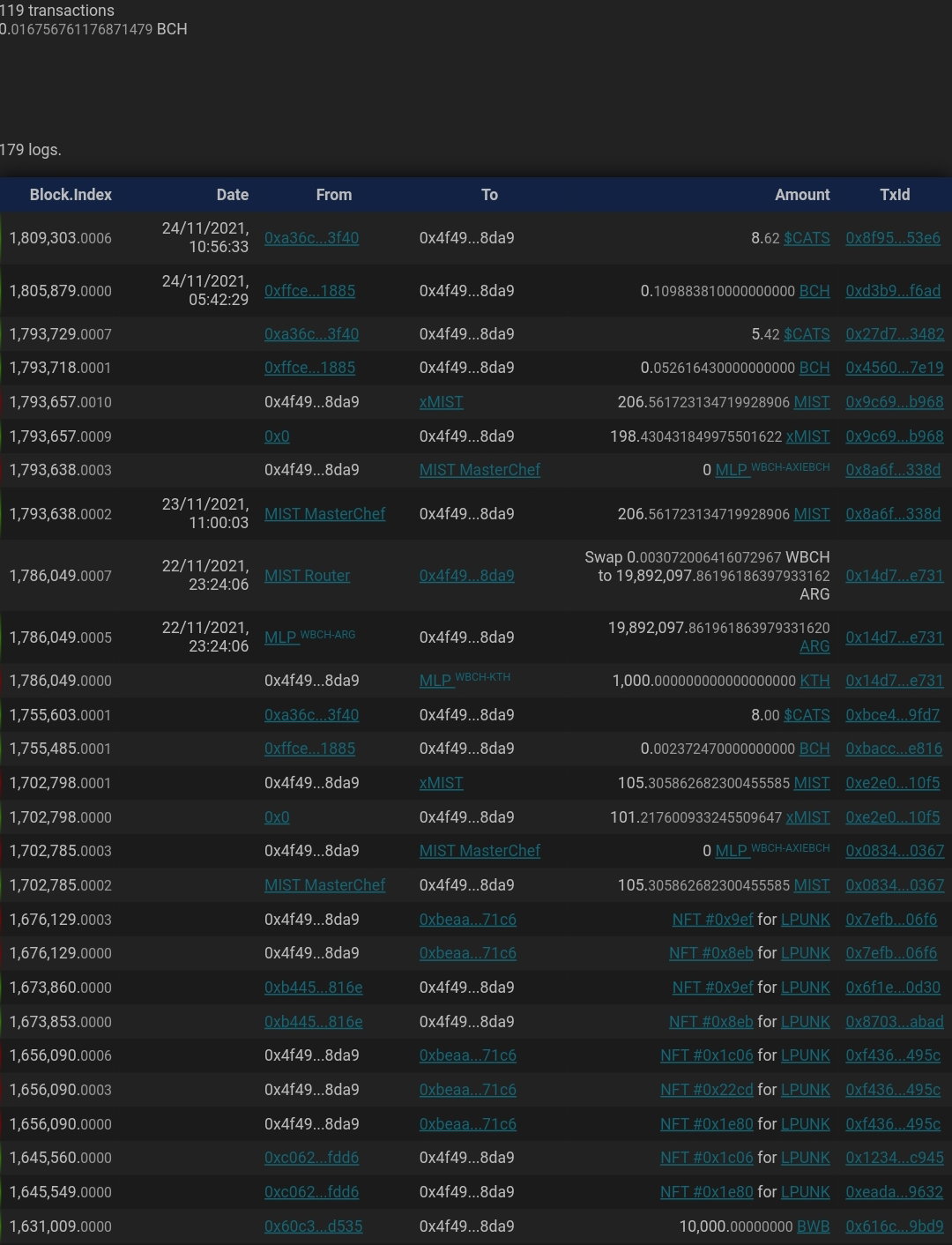Open sender 0xc062...fdd6 in row 1,645,560.0000
The width and height of the screenshot is (952, 1245).
[311, 1158]
